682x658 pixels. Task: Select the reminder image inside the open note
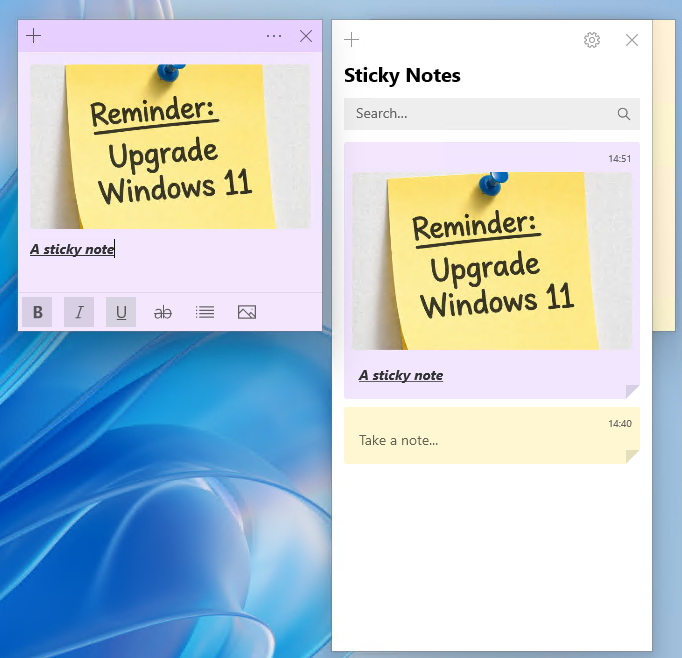170,147
